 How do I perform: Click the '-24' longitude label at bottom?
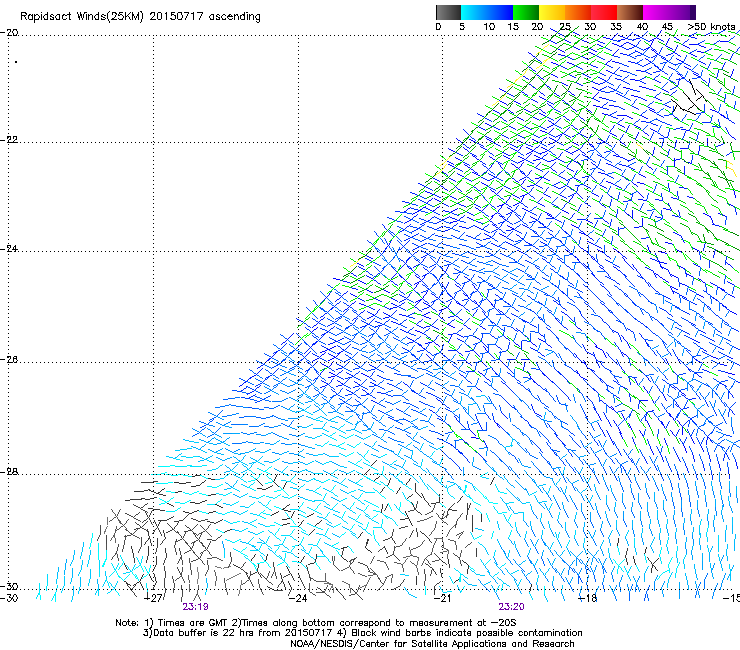point(298,598)
